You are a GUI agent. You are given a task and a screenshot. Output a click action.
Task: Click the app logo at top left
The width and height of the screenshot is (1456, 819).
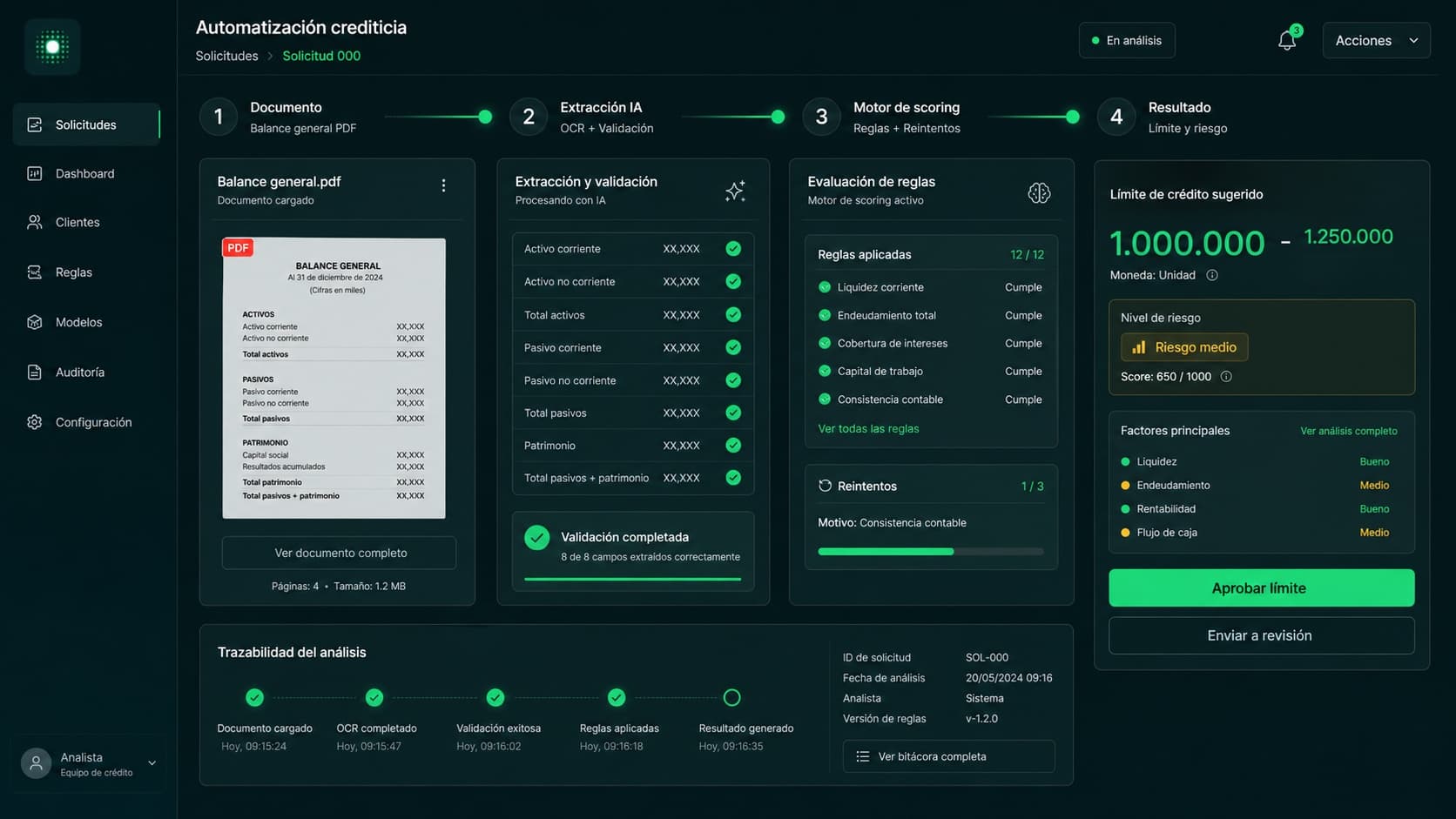point(52,47)
